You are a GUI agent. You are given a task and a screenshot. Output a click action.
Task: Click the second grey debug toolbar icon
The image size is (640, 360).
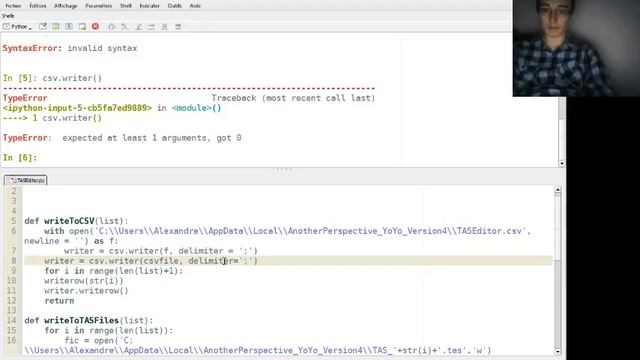(124, 27)
